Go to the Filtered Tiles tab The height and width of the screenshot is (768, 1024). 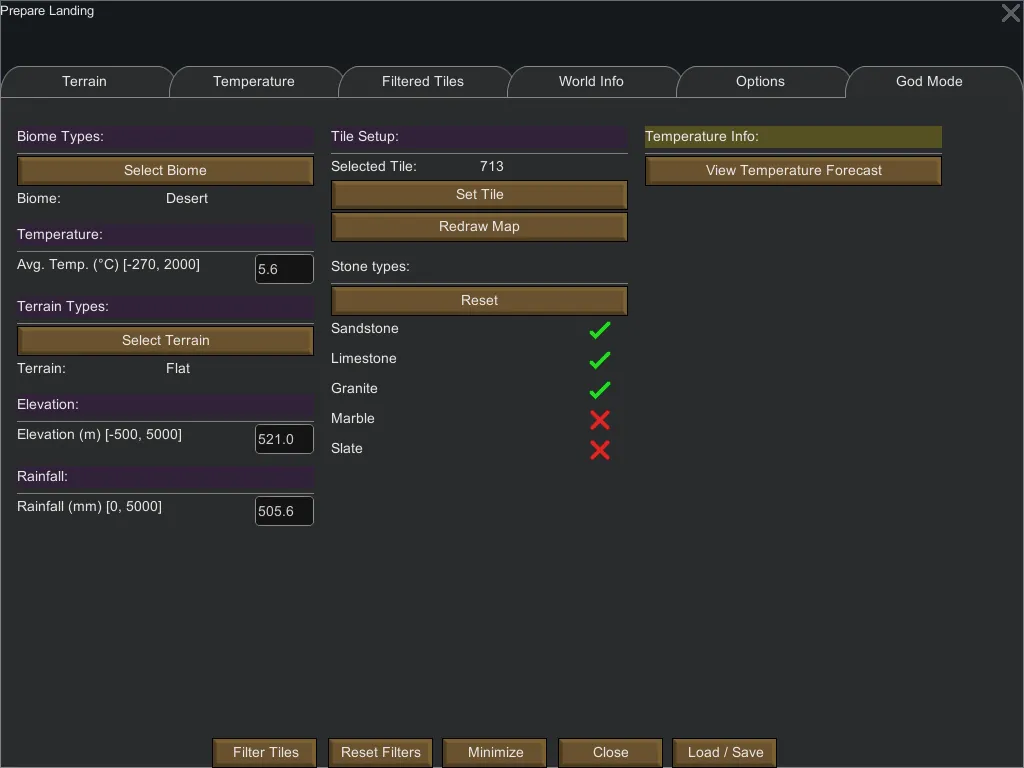(422, 82)
